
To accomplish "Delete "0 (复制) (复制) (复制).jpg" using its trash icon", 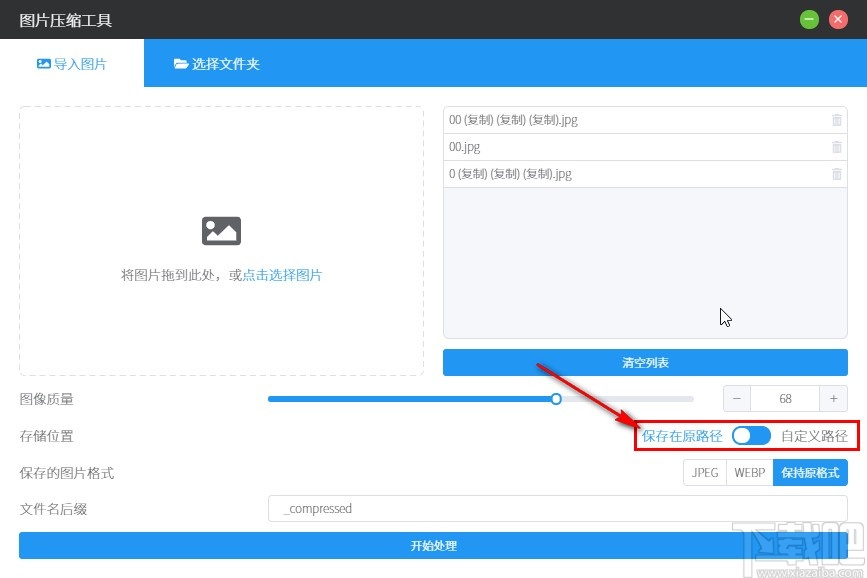I will (837, 173).
